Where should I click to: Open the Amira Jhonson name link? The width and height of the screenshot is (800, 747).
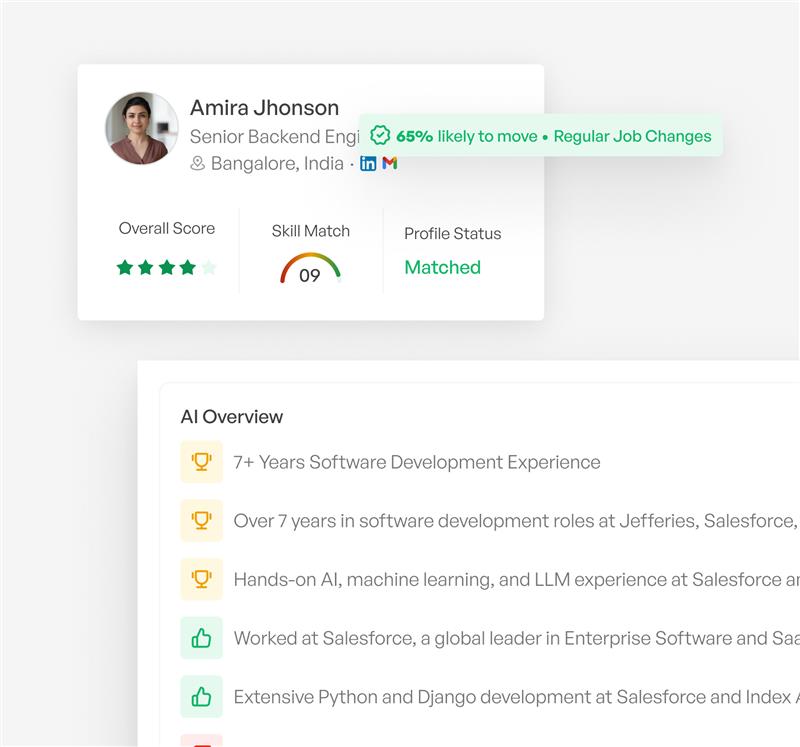(x=264, y=108)
